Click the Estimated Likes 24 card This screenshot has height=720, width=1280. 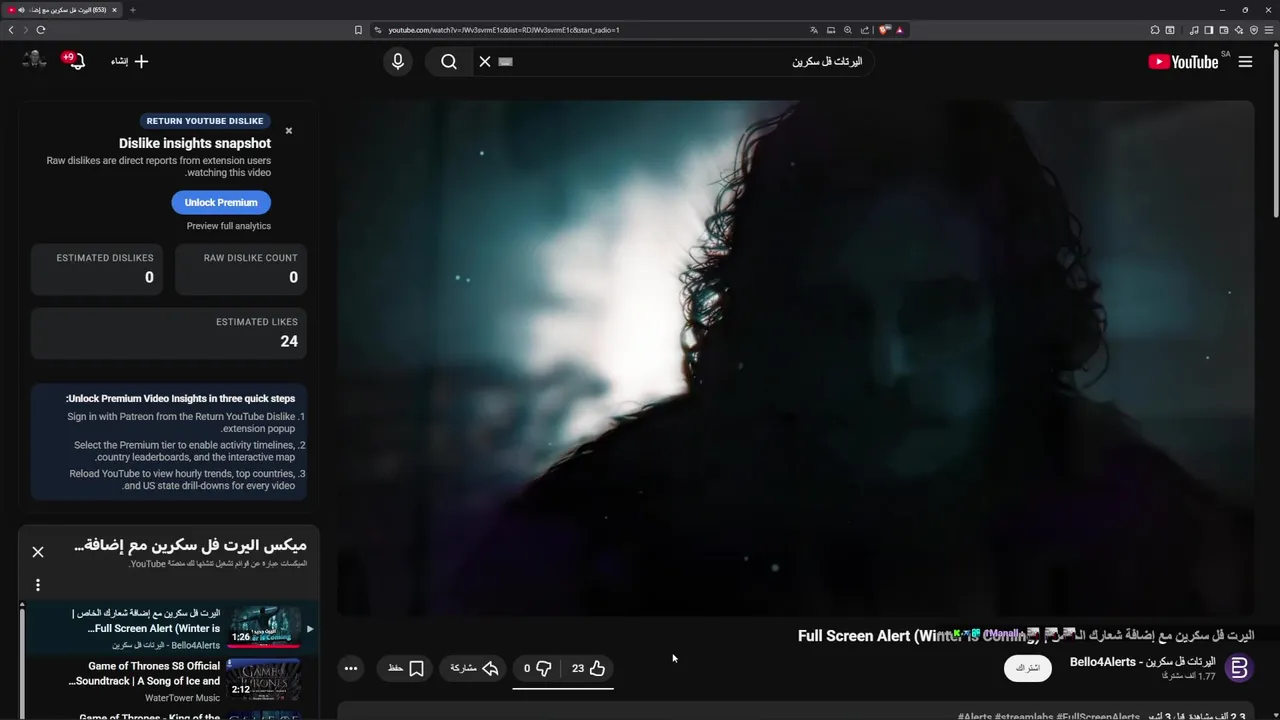pyautogui.click(x=169, y=333)
